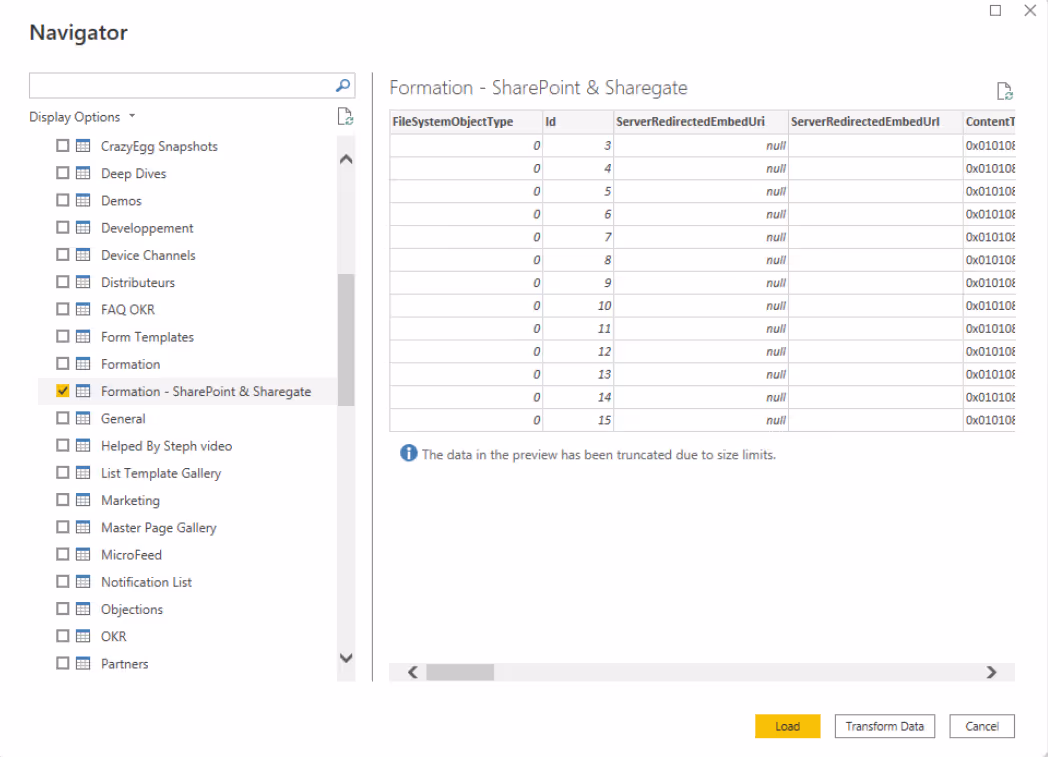Click the table icon beside Marketing
The width and height of the screenshot is (1048, 757).
(83, 500)
